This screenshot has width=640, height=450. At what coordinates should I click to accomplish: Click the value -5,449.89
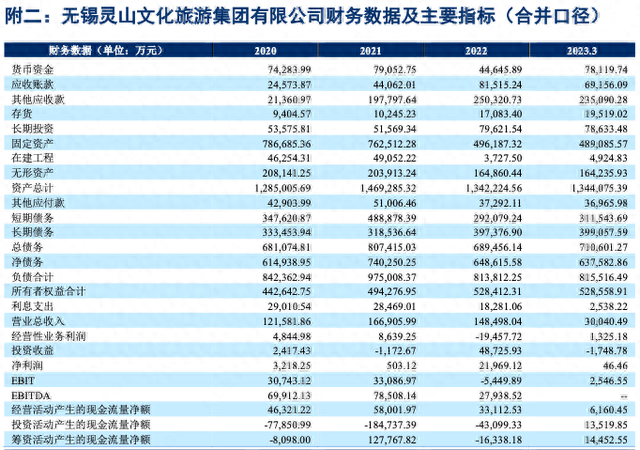[x=502, y=381]
